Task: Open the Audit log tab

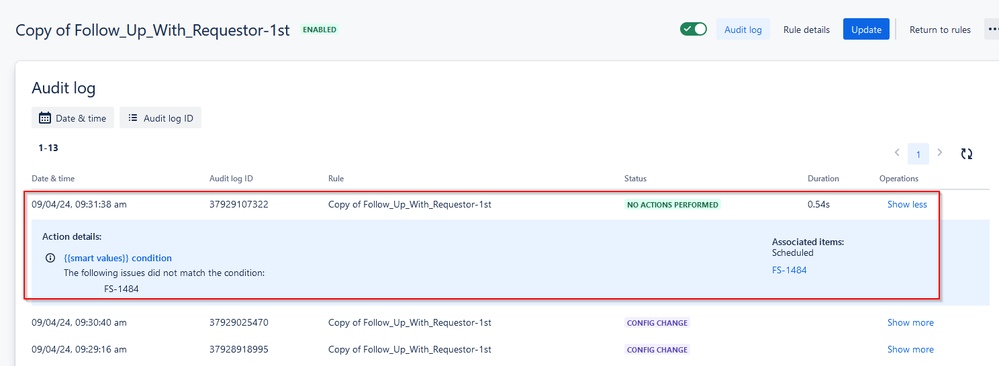Action: pyautogui.click(x=743, y=29)
